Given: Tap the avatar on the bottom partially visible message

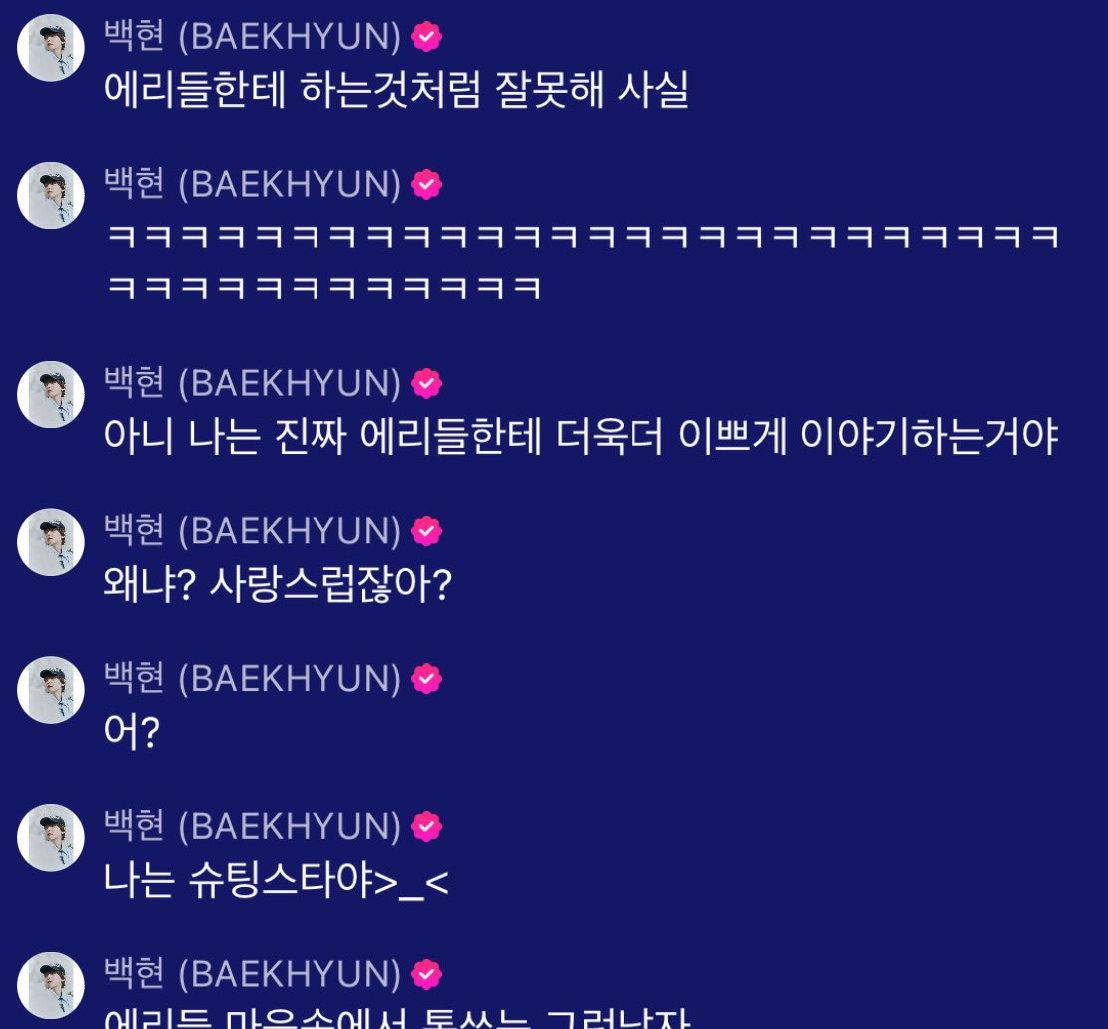Looking at the screenshot, I should point(51,985).
